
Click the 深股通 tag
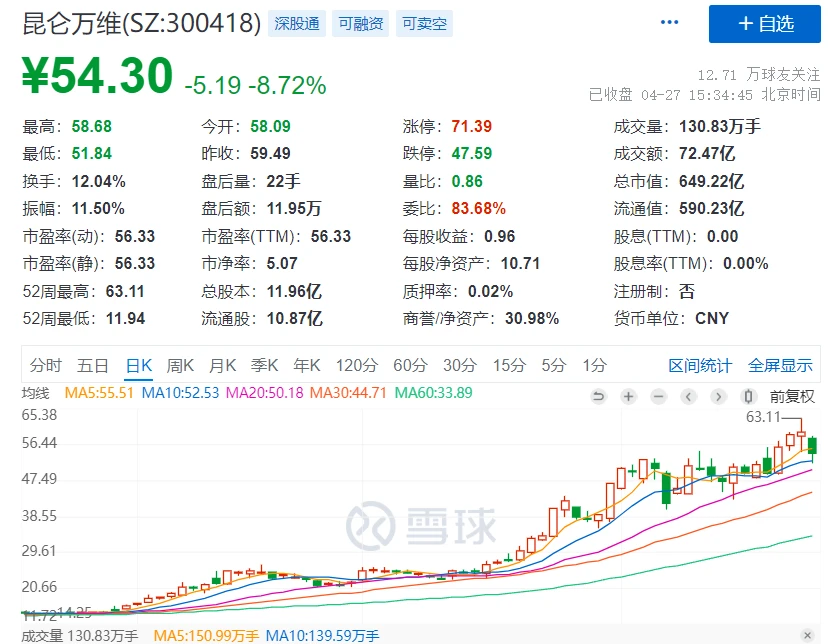tap(296, 23)
